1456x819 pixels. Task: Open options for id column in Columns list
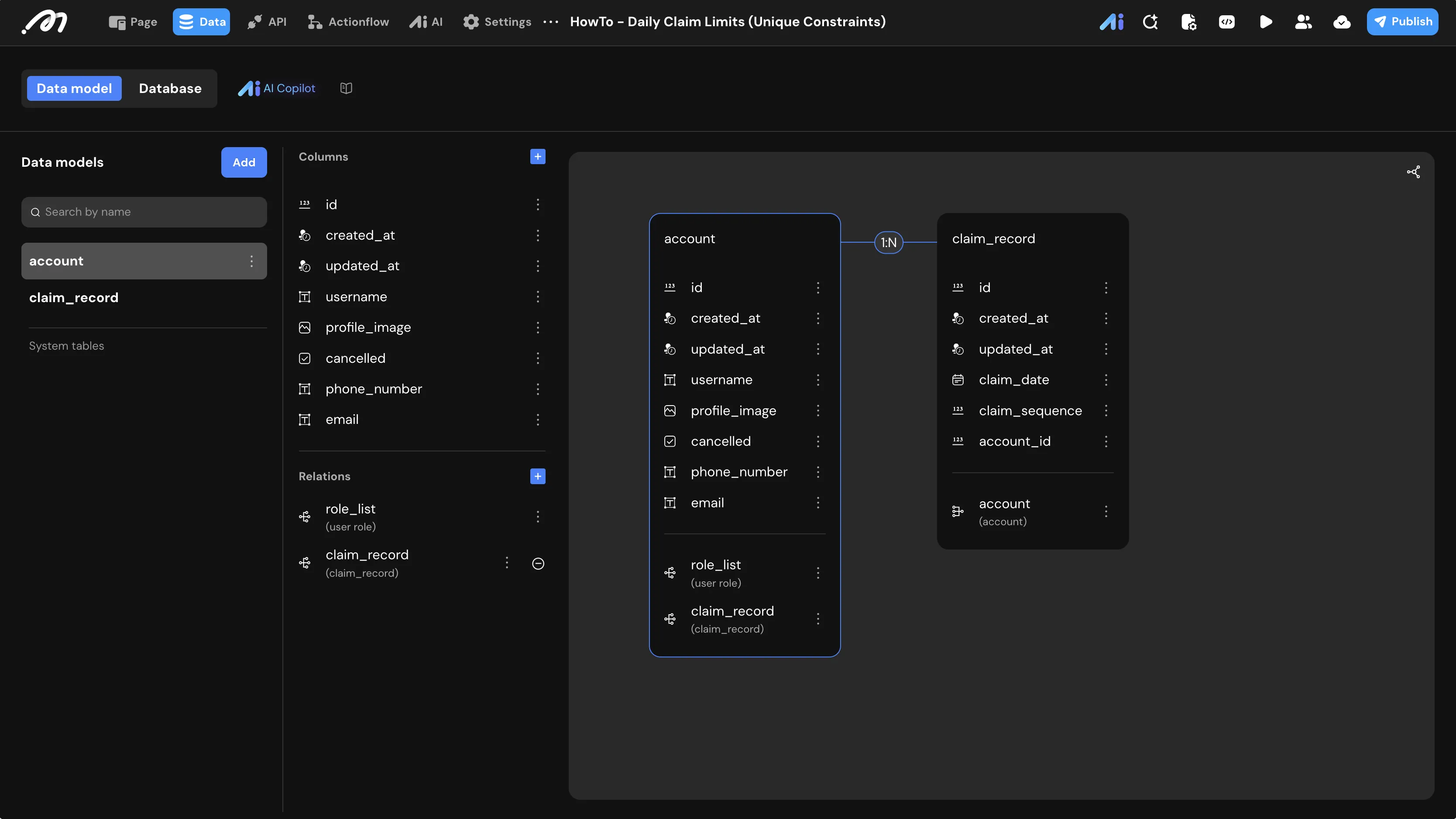point(538,205)
